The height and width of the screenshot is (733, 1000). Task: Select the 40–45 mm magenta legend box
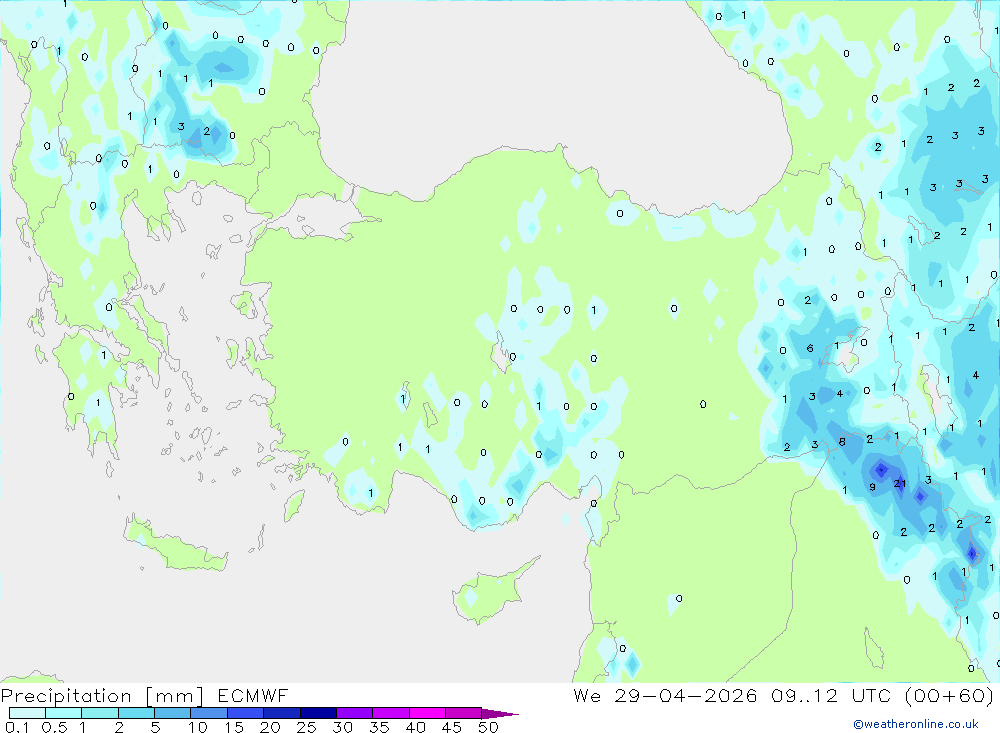[x=427, y=713]
